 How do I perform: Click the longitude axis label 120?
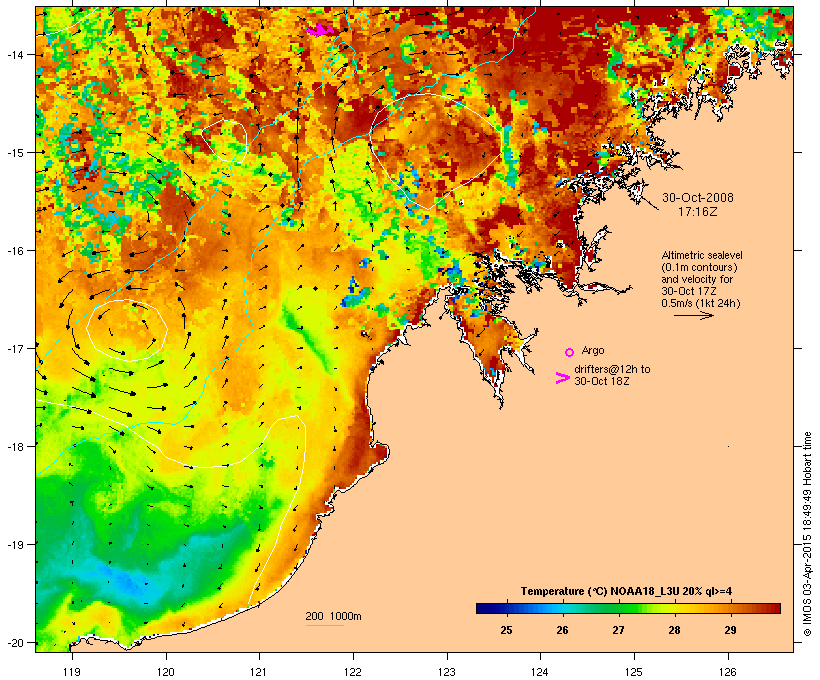[166, 672]
